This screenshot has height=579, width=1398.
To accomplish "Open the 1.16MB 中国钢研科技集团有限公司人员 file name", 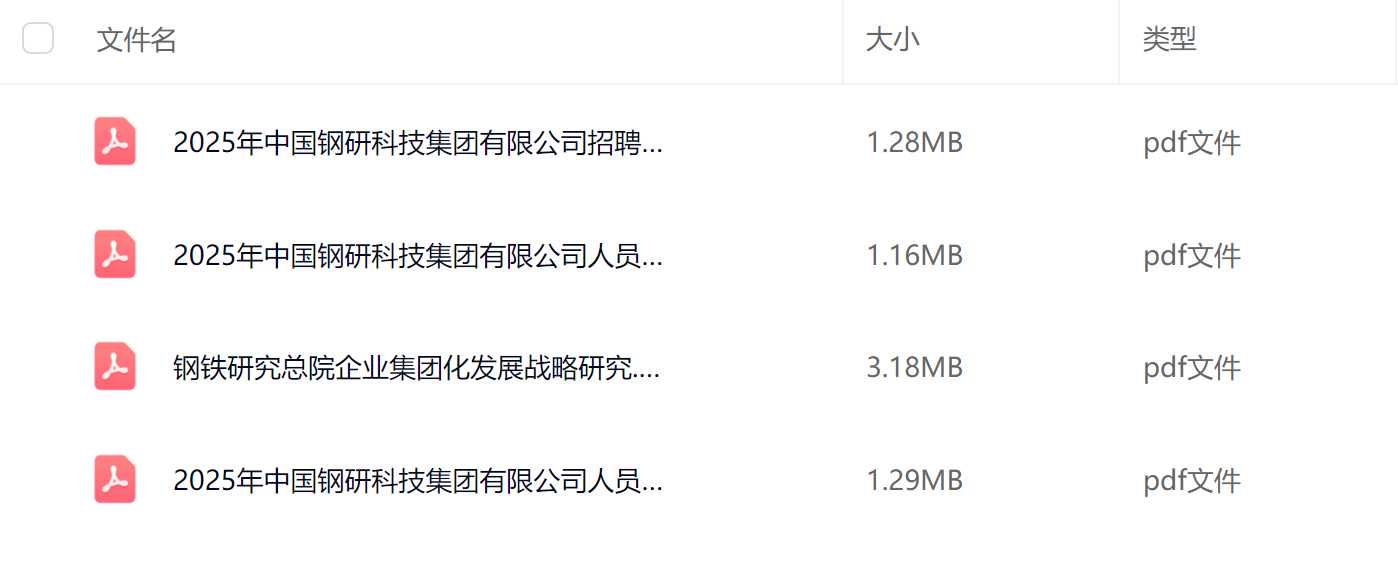I will tap(418, 257).
